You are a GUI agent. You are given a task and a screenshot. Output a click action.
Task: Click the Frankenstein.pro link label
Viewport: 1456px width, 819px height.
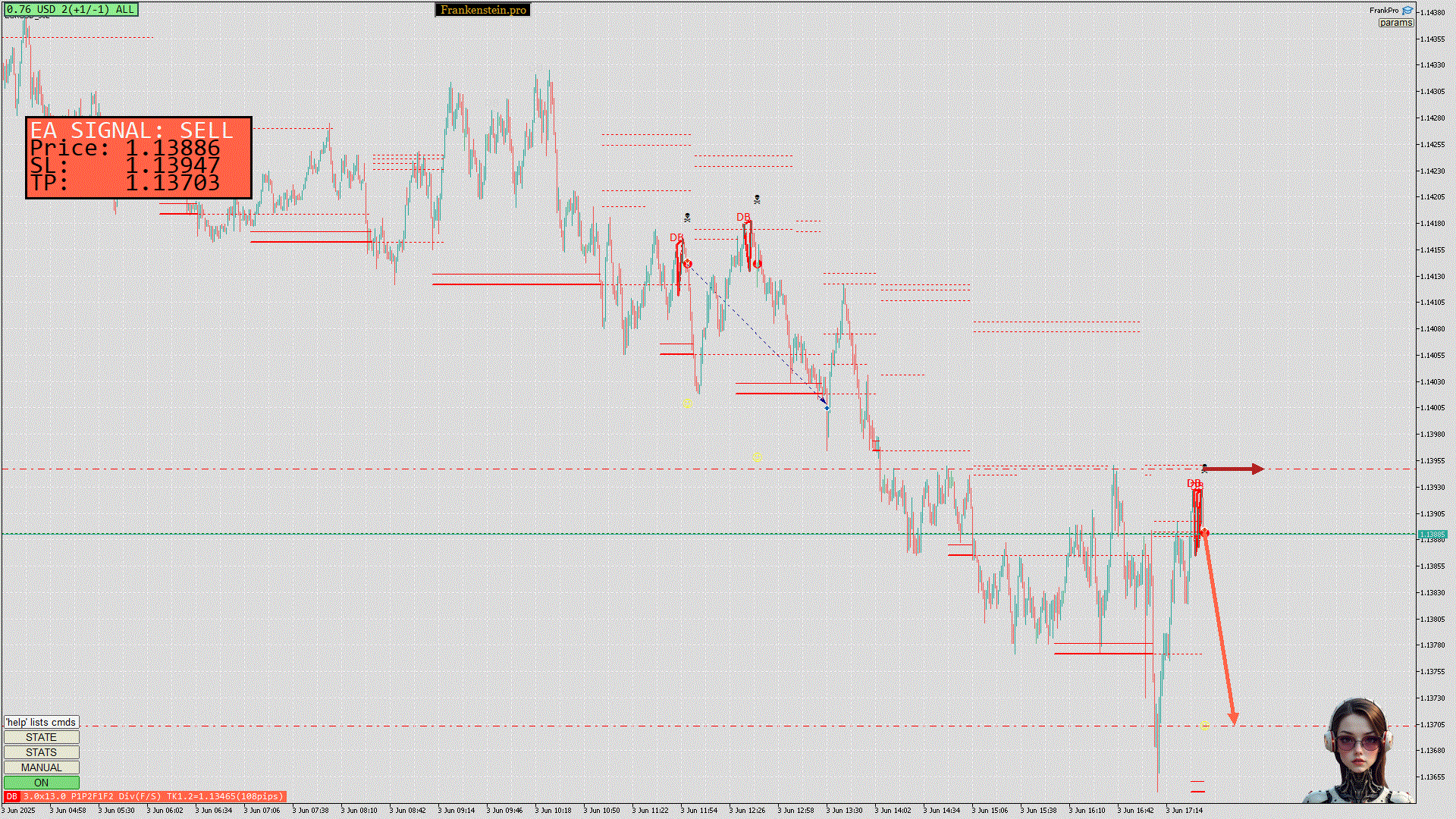click(483, 10)
